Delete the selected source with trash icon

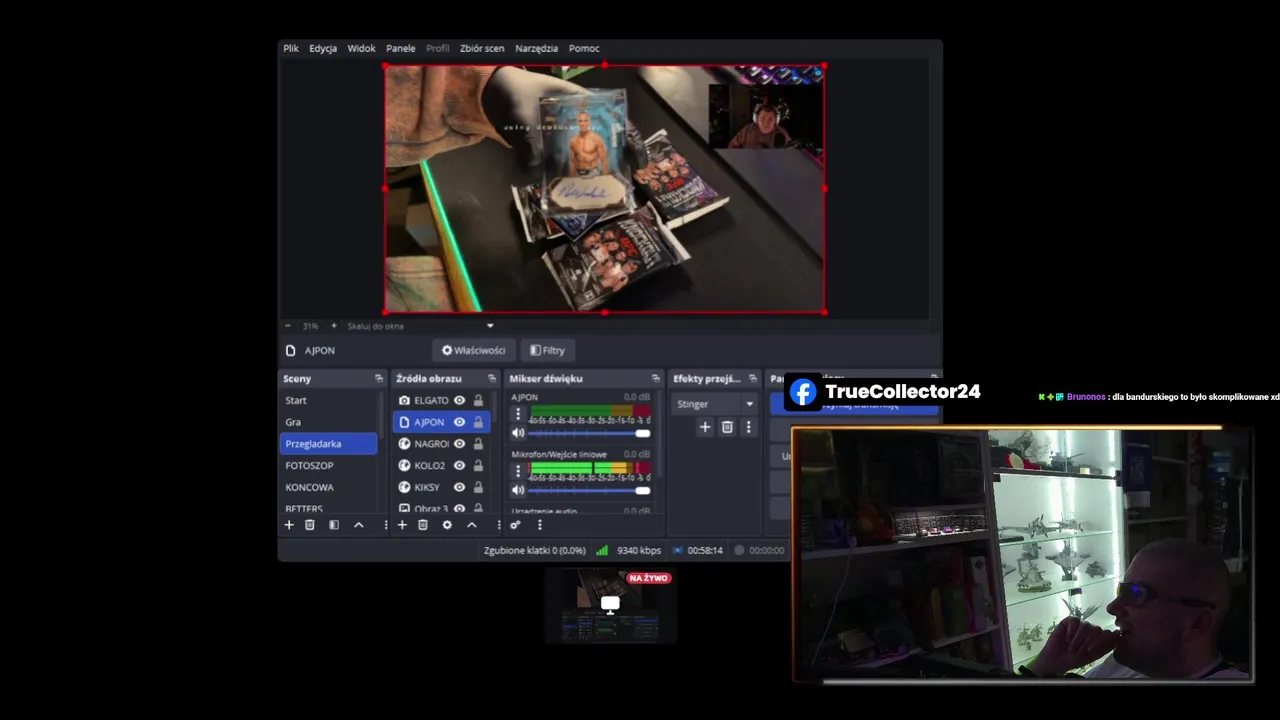coord(423,525)
